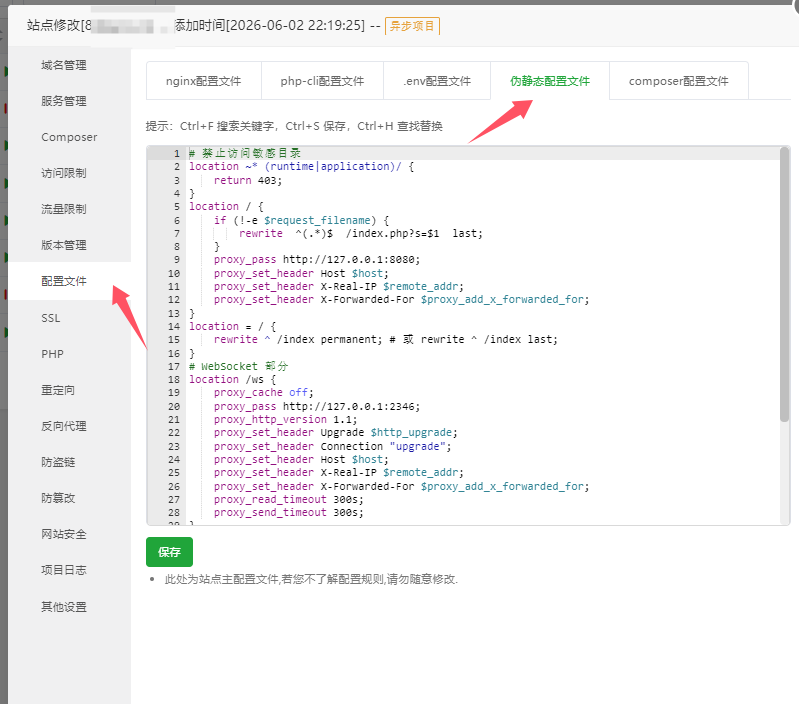
Task: Switch to the composer配置文件 tab
Action: click(x=678, y=81)
